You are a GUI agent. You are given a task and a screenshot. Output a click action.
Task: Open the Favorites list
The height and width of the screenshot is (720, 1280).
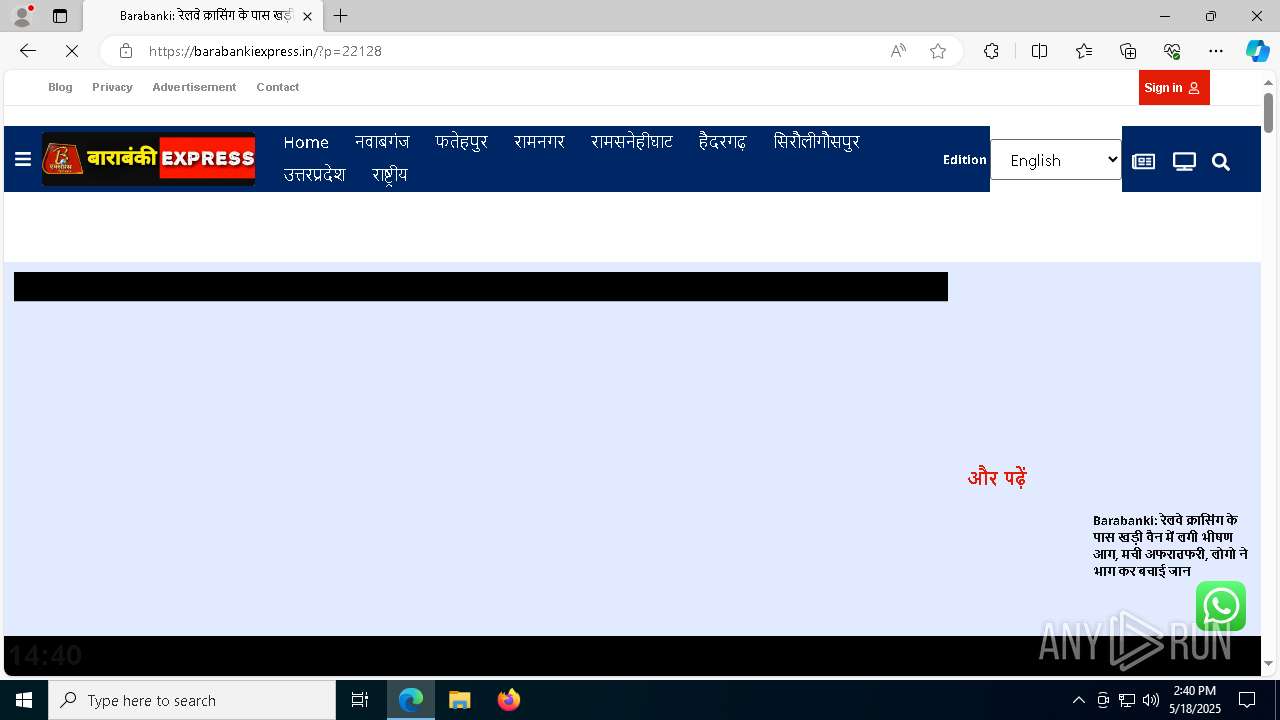(1084, 51)
